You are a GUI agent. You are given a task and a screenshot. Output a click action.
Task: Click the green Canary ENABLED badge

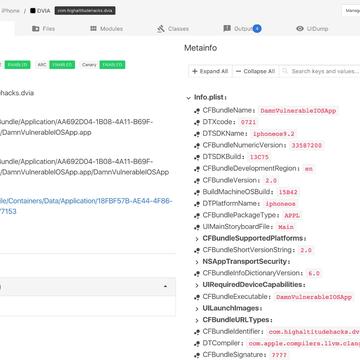[112, 65]
